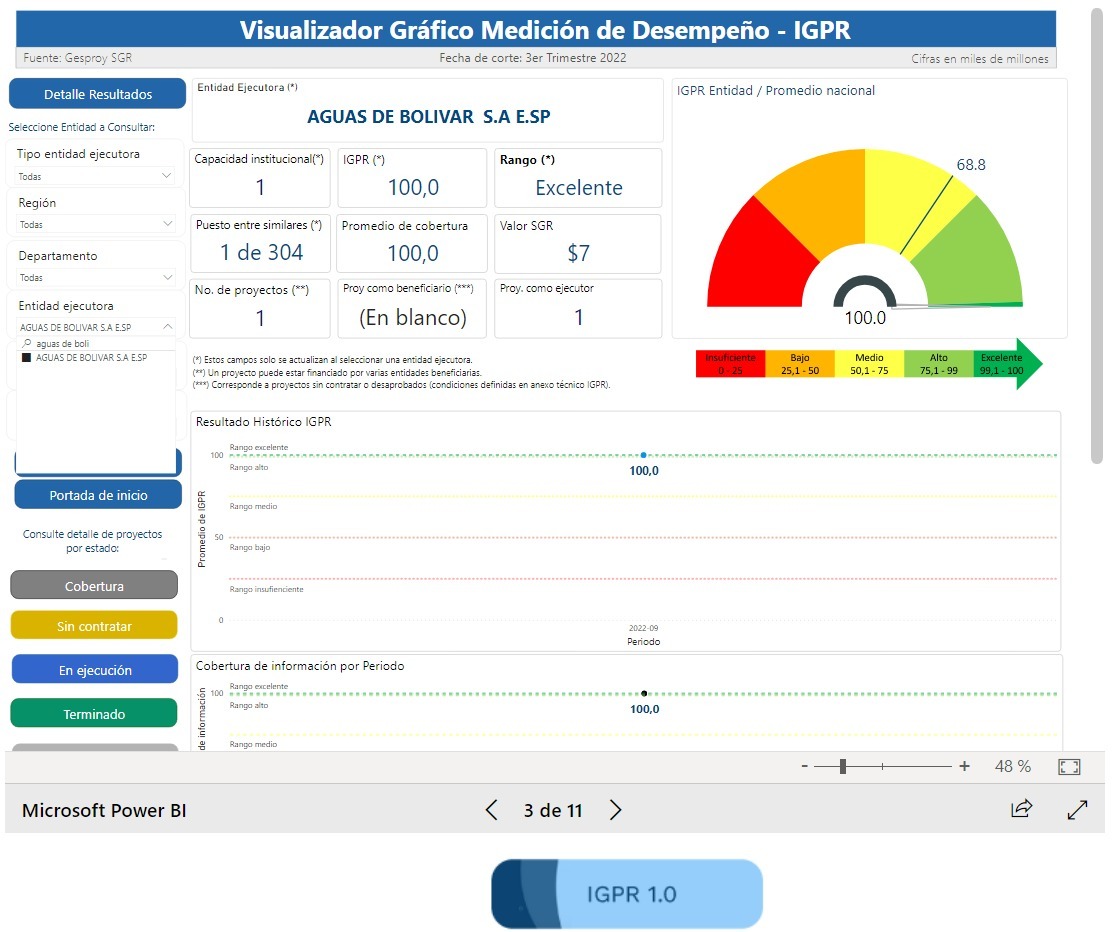The image size is (1119, 932).
Task: Check AGUAS DE BOLIVAR S.A E.SP checkbox
Action: [26, 358]
